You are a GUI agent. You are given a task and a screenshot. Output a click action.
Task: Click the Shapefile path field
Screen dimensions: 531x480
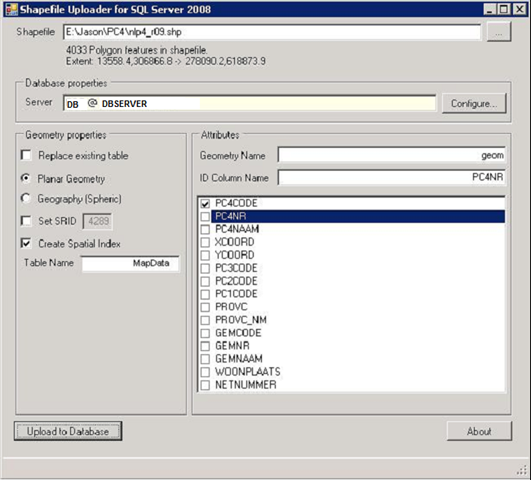(x=272, y=32)
